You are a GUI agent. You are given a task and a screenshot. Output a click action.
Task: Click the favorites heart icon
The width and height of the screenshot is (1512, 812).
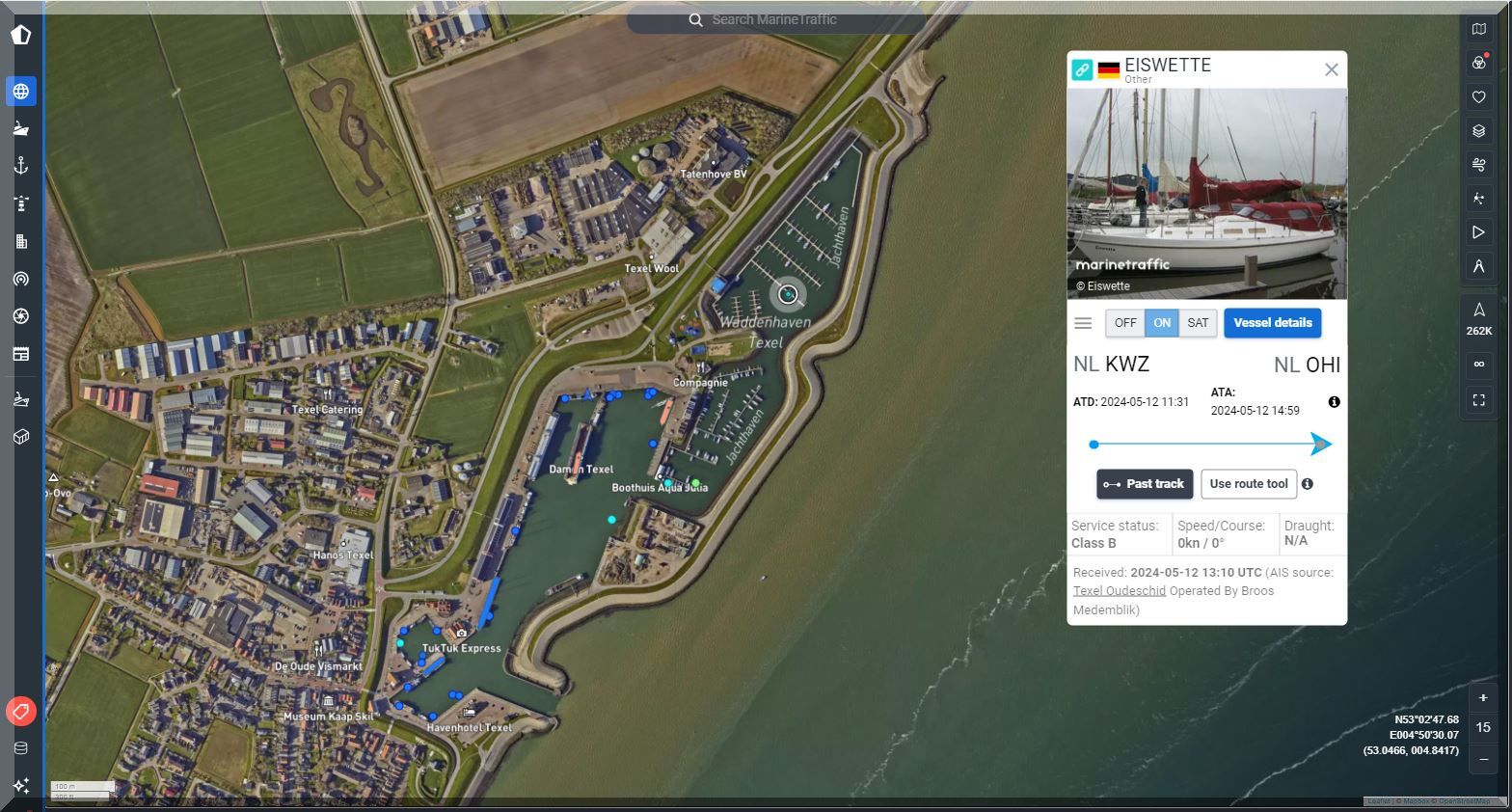coord(1478,96)
